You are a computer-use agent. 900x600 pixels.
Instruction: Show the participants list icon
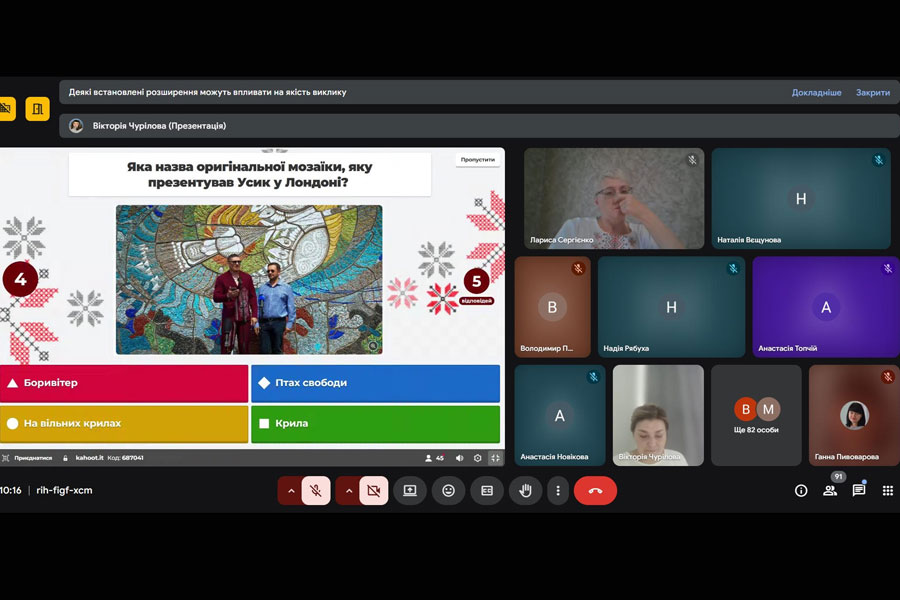click(x=830, y=490)
